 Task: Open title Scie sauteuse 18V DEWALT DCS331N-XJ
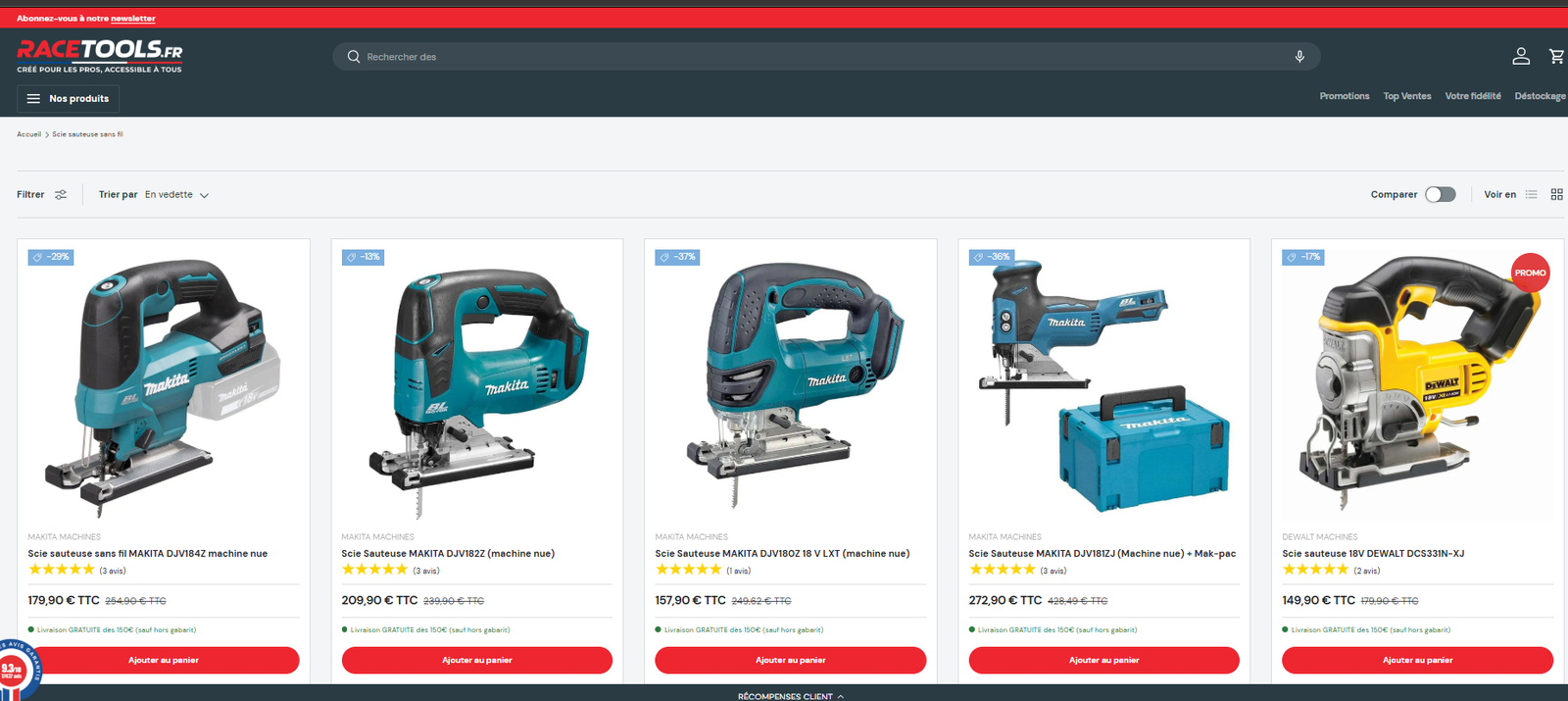(1373, 554)
